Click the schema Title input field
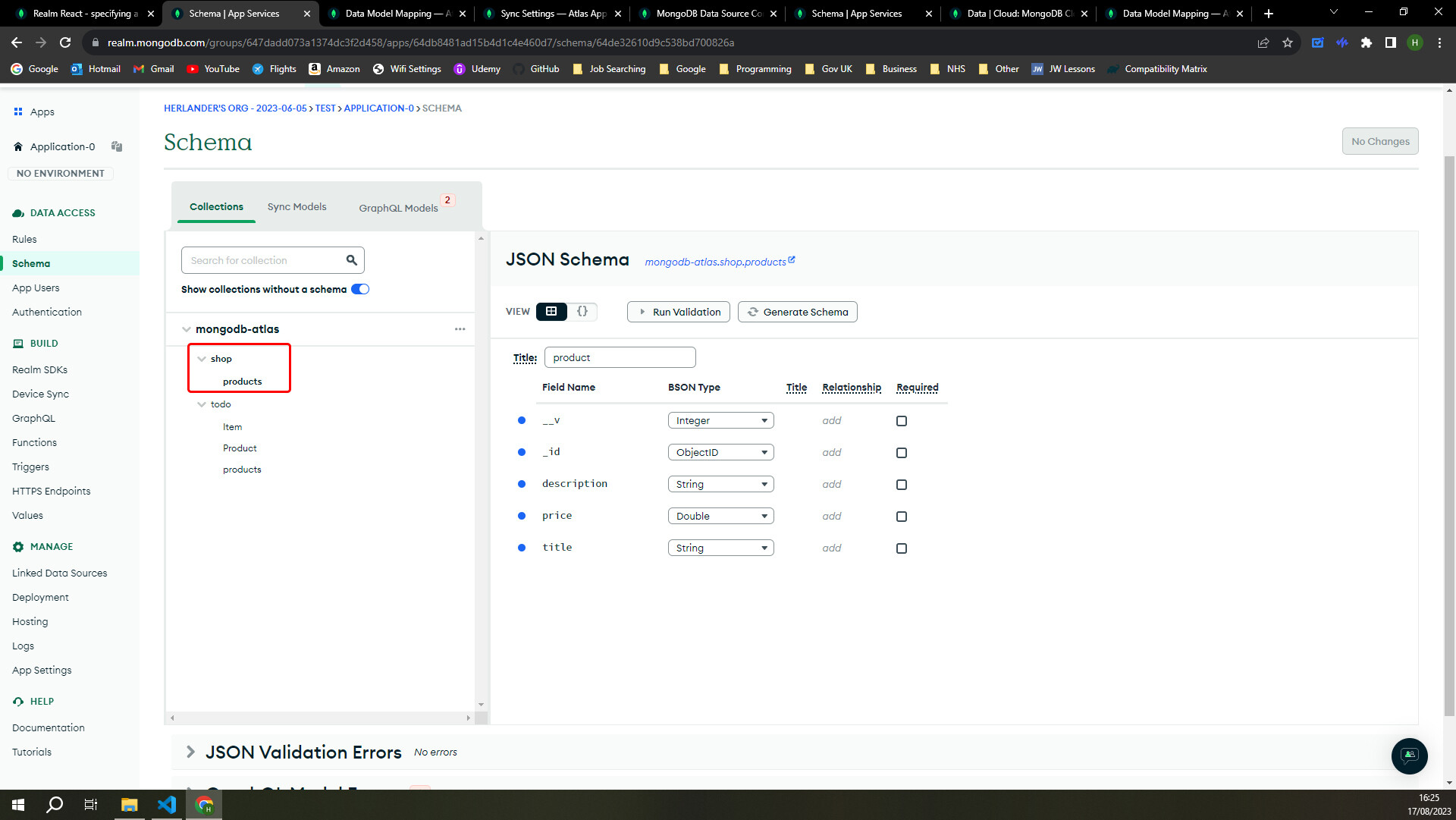The height and width of the screenshot is (820, 1456). click(620, 357)
